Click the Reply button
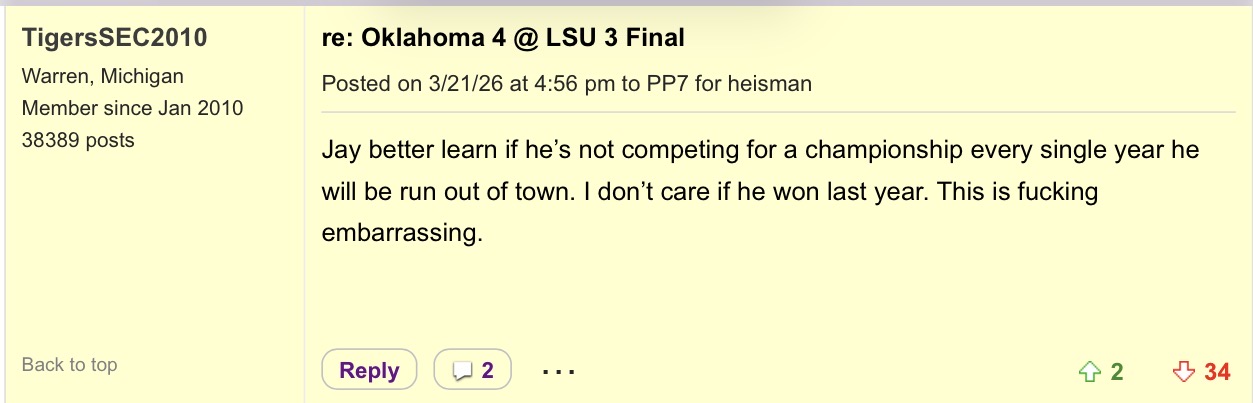This screenshot has height=403, width=1253. pos(369,370)
